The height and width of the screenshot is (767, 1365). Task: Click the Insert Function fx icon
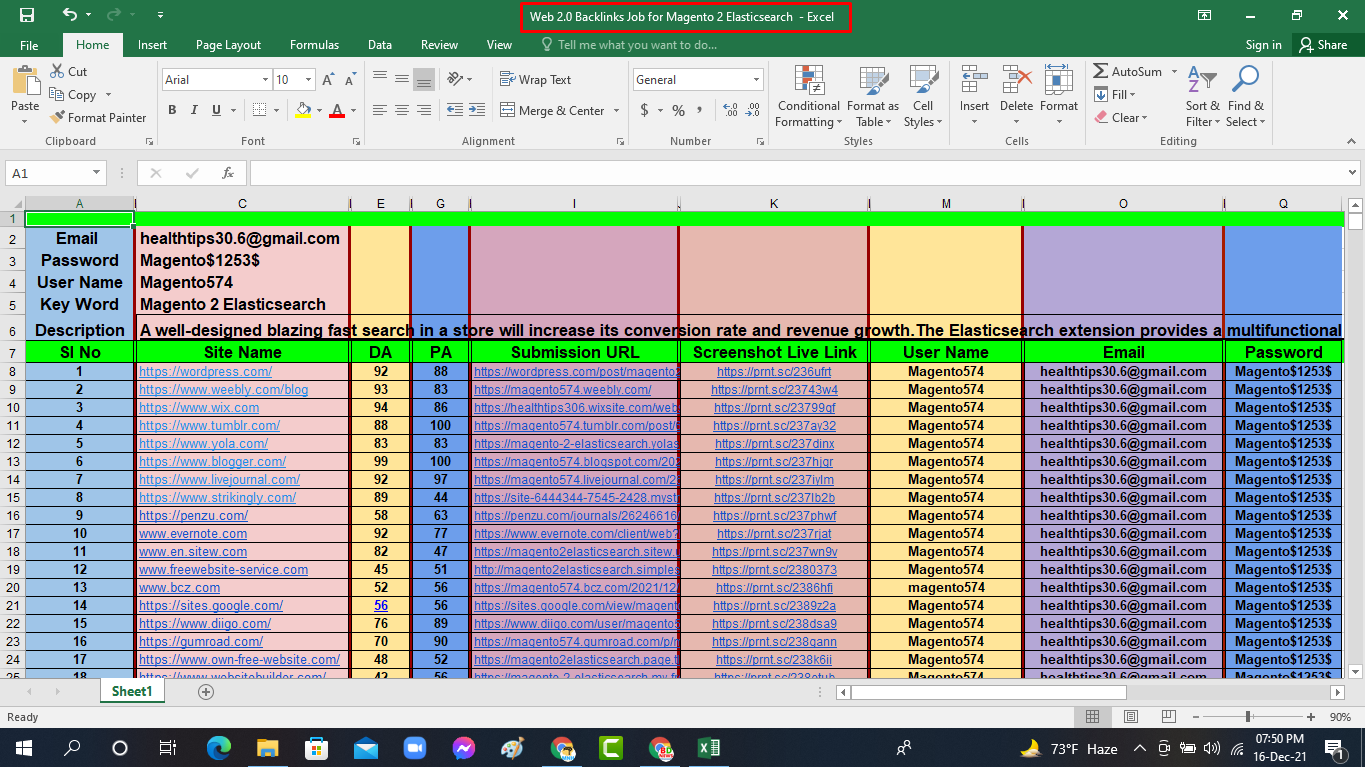coord(228,173)
